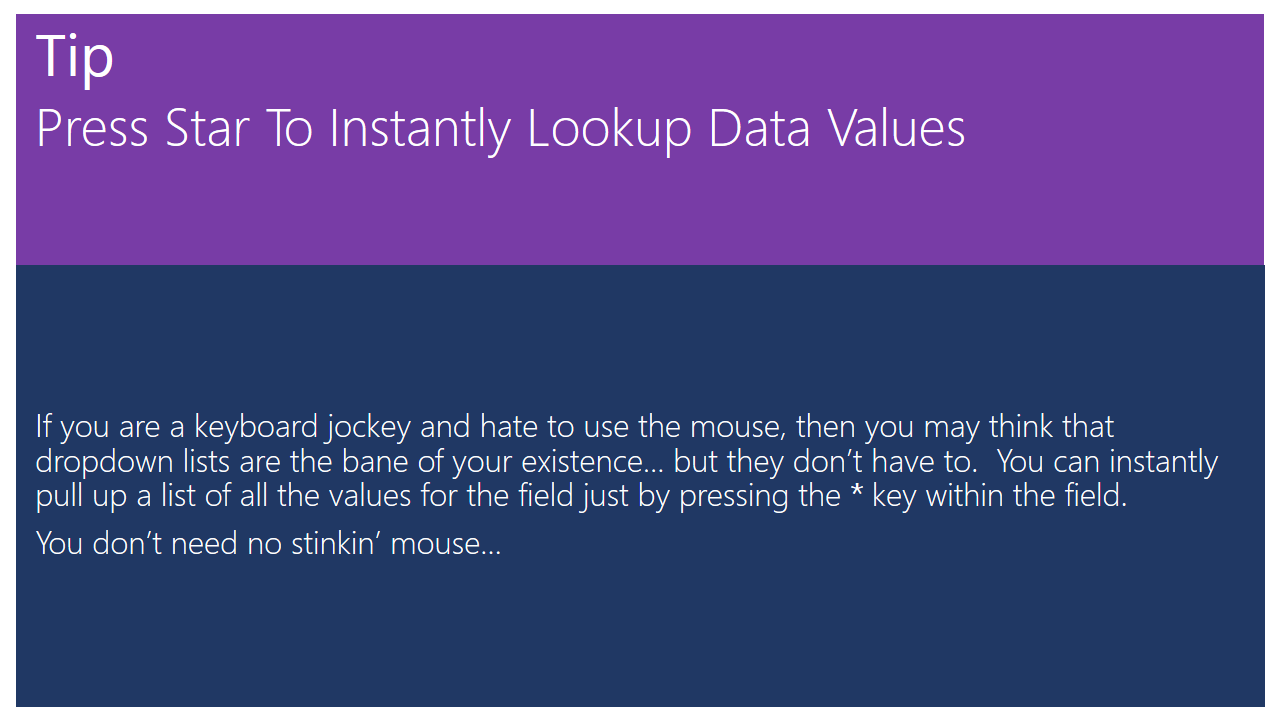Click the asterisk symbol in the body text
The width and height of the screenshot is (1280, 720).
855,493
